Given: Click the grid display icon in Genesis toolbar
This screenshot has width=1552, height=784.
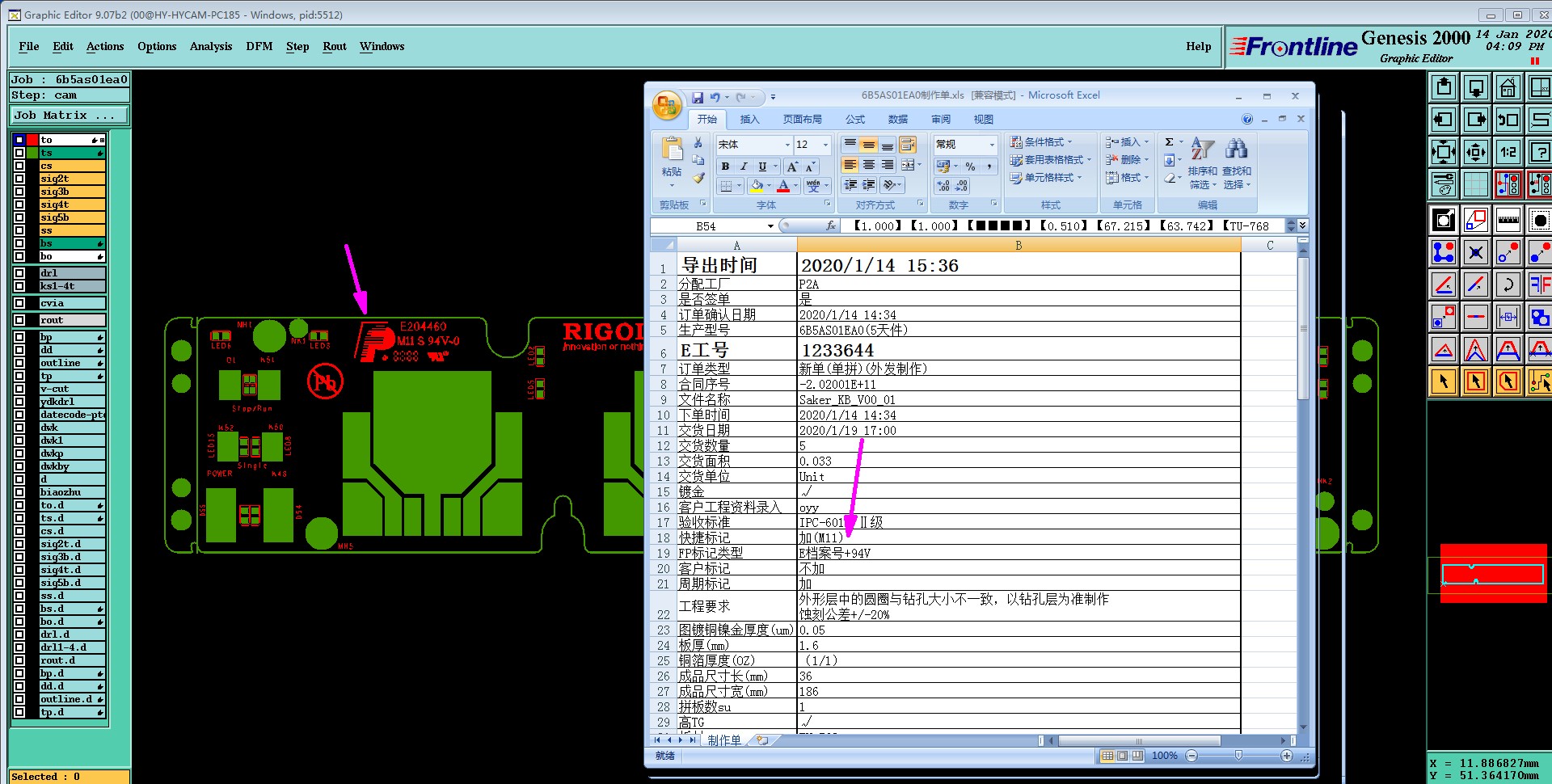Looking at the screenshot, I should (x=1475, y=184).
